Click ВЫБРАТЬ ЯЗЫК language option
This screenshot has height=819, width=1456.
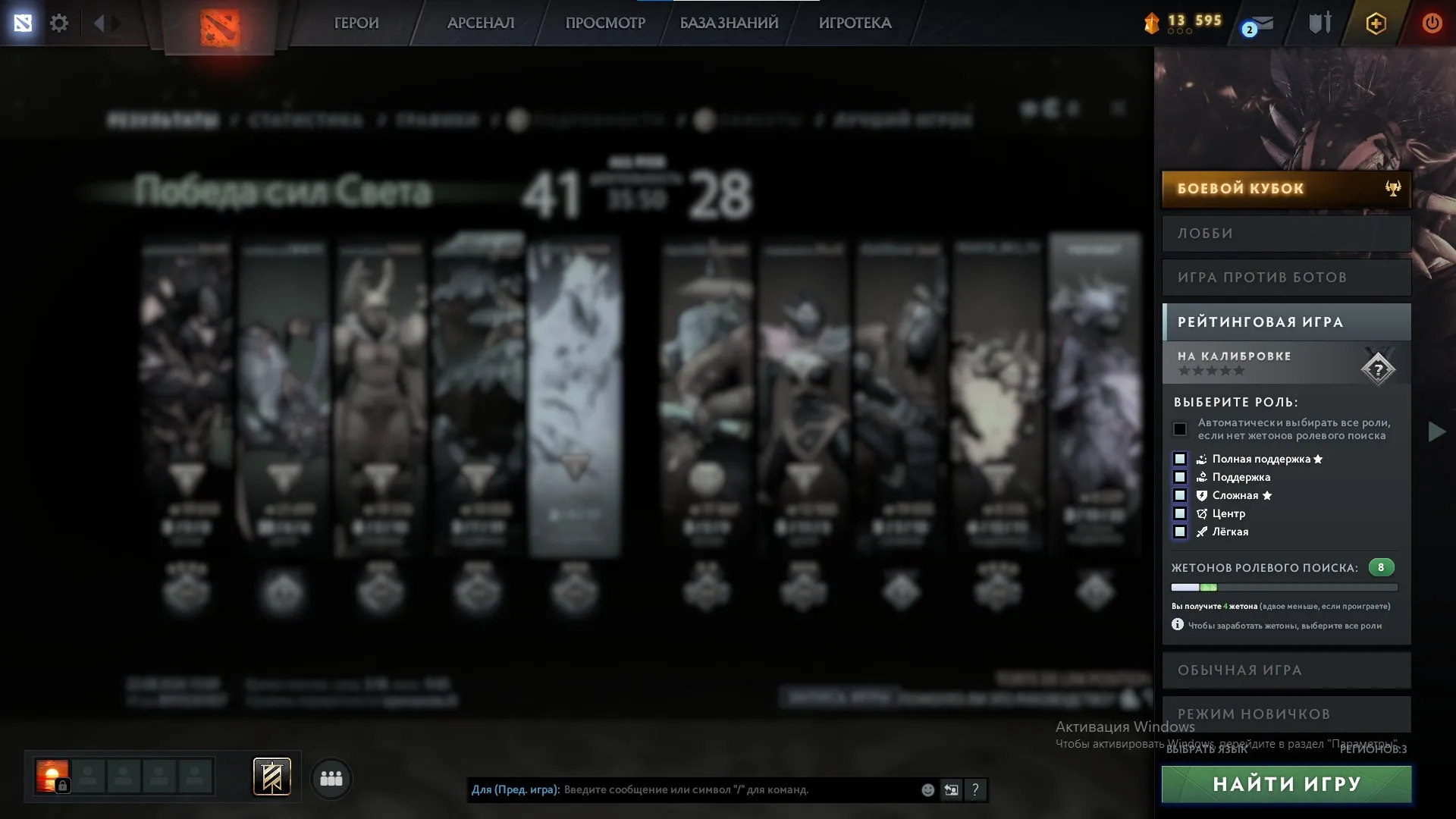point(1207,749)
